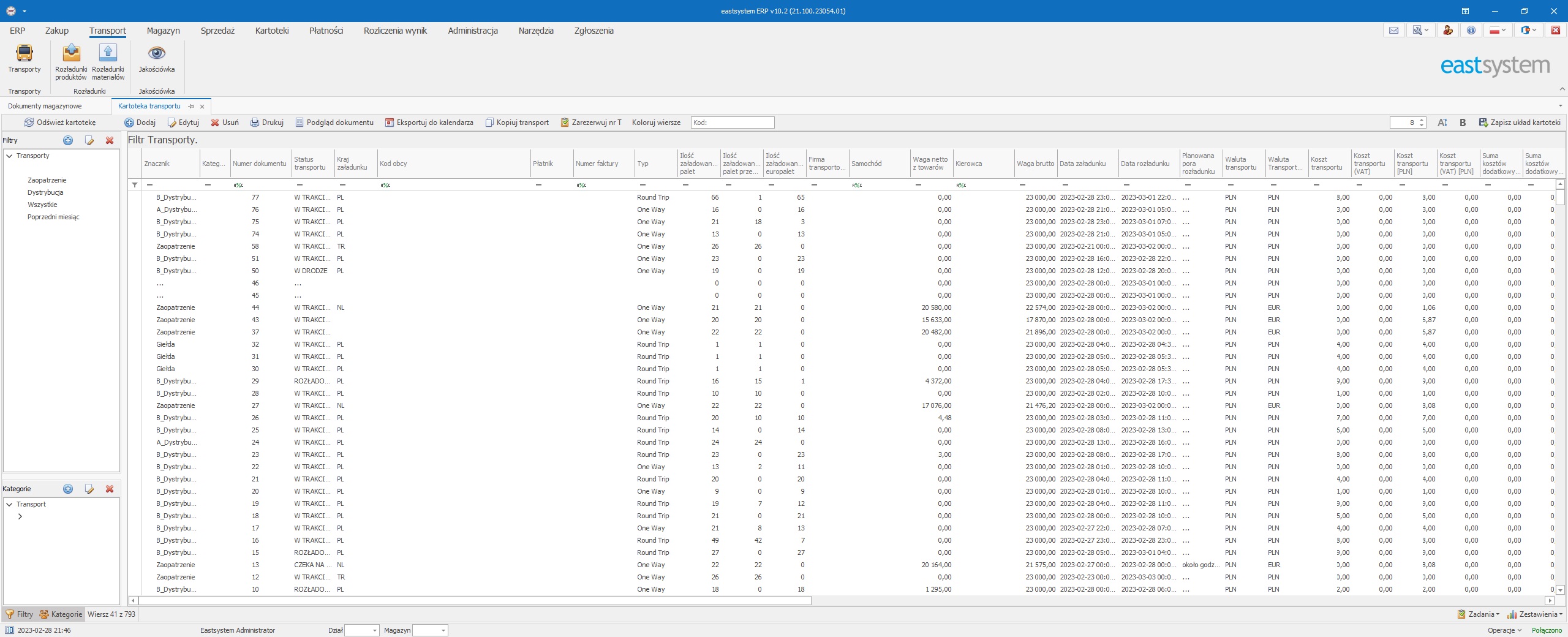Edit the selected filter in Filtry panel
Viewport: 1568px width, 637px height.
coord(89,140)
